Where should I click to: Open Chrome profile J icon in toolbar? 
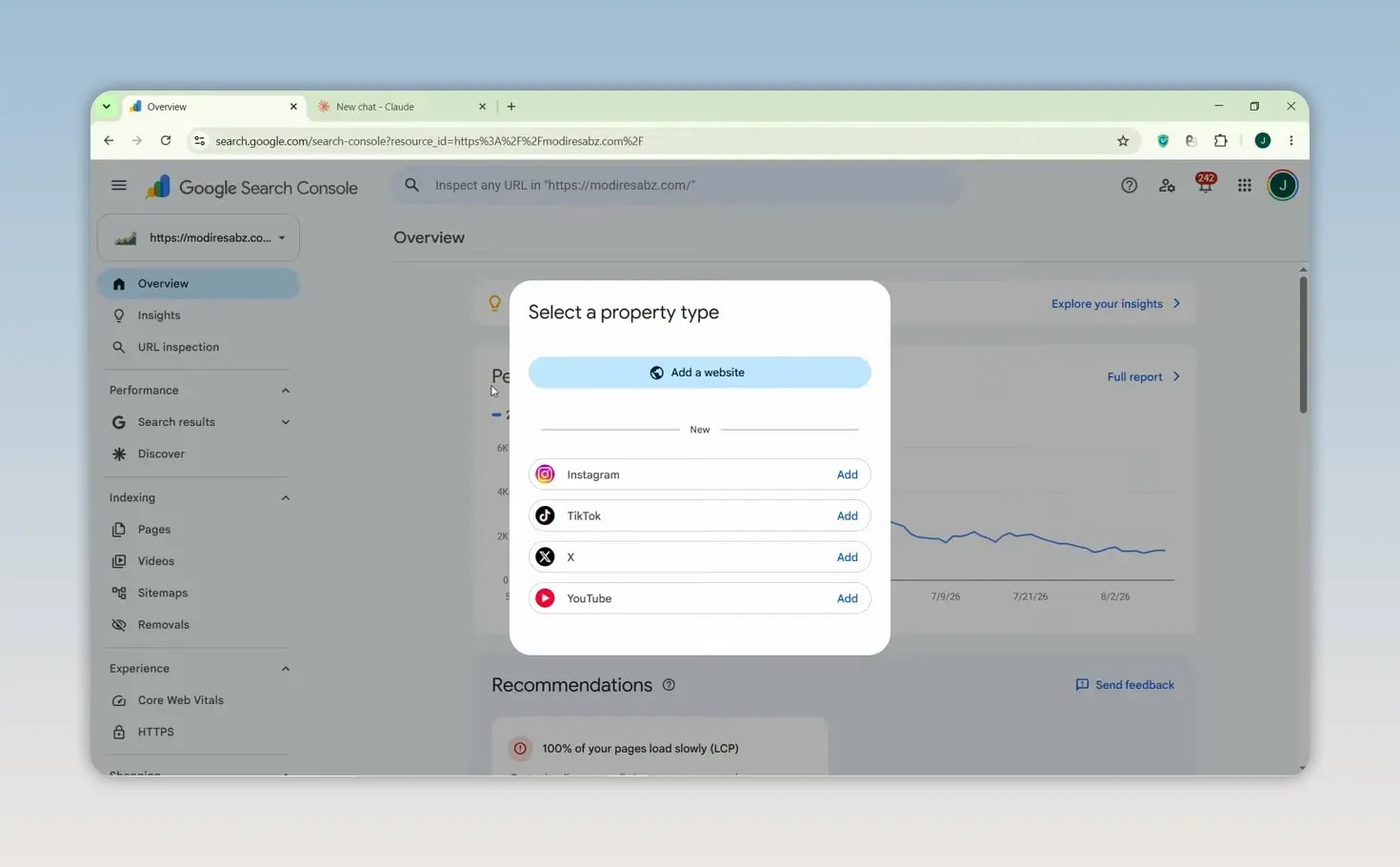click(x=1263, y=141)
